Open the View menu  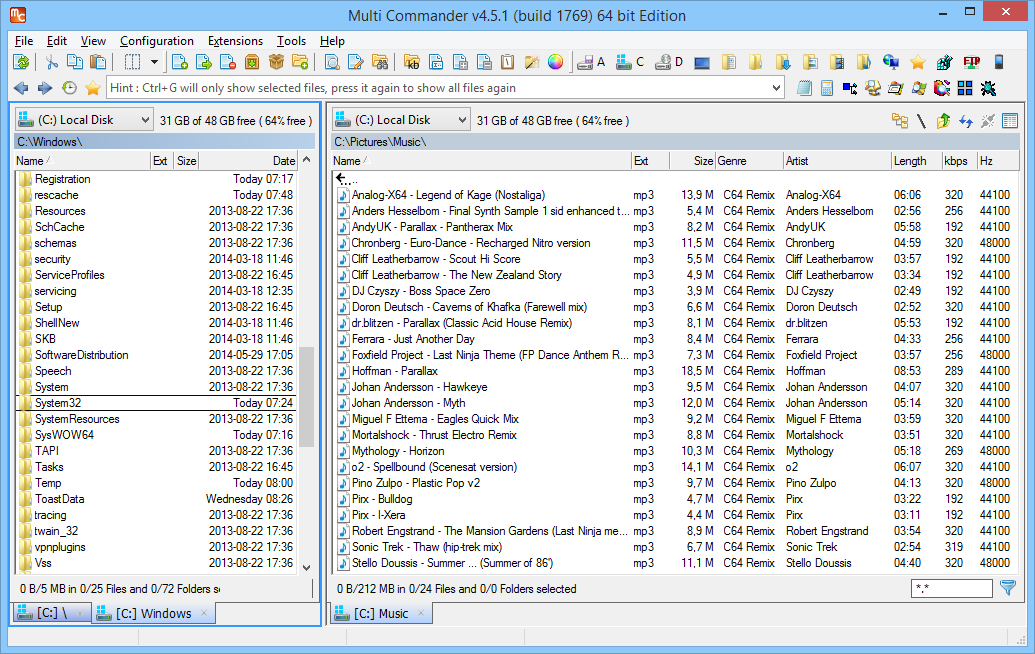click(x=93, y=41)
